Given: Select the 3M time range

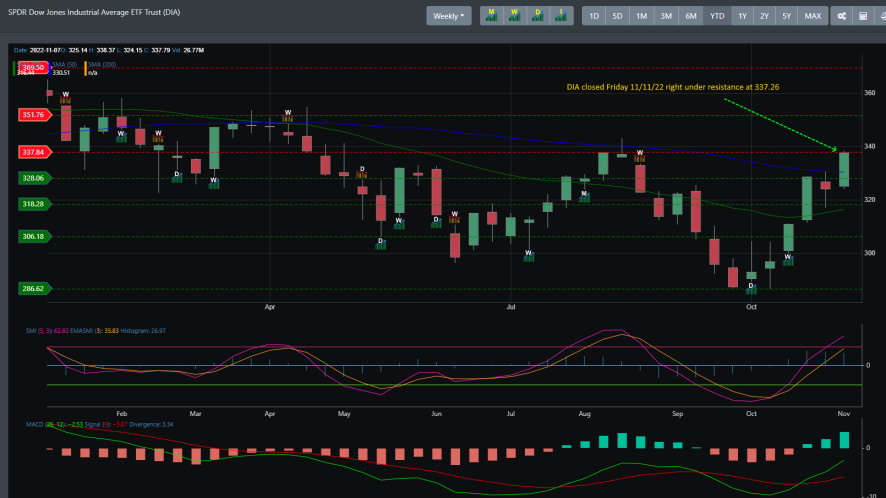Looking at the screenshot, I should pos(666,16).
